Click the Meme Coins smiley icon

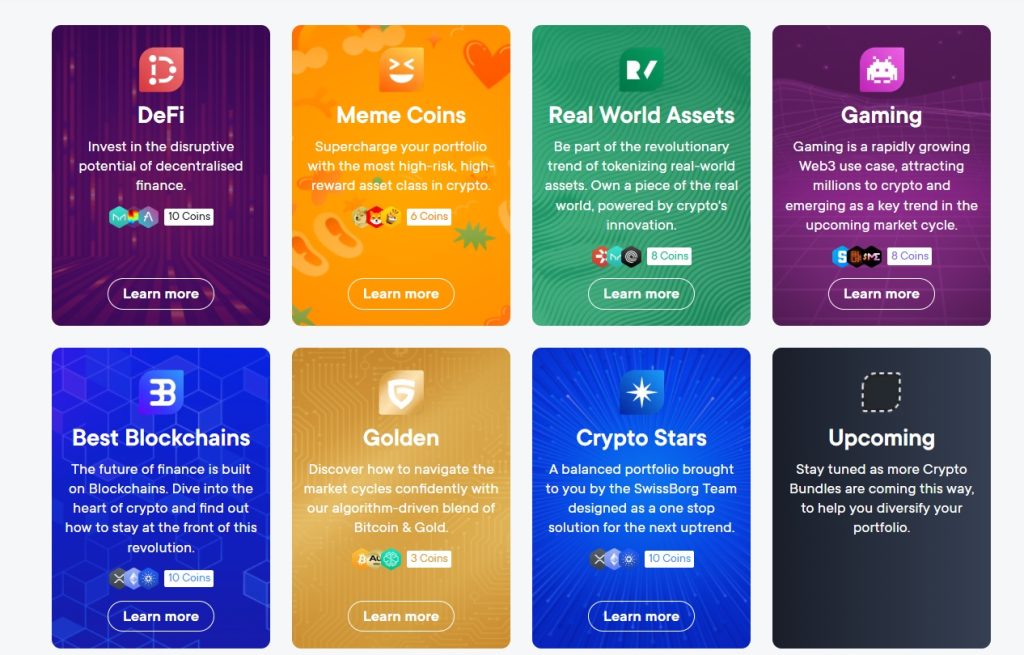coord(401,70)
